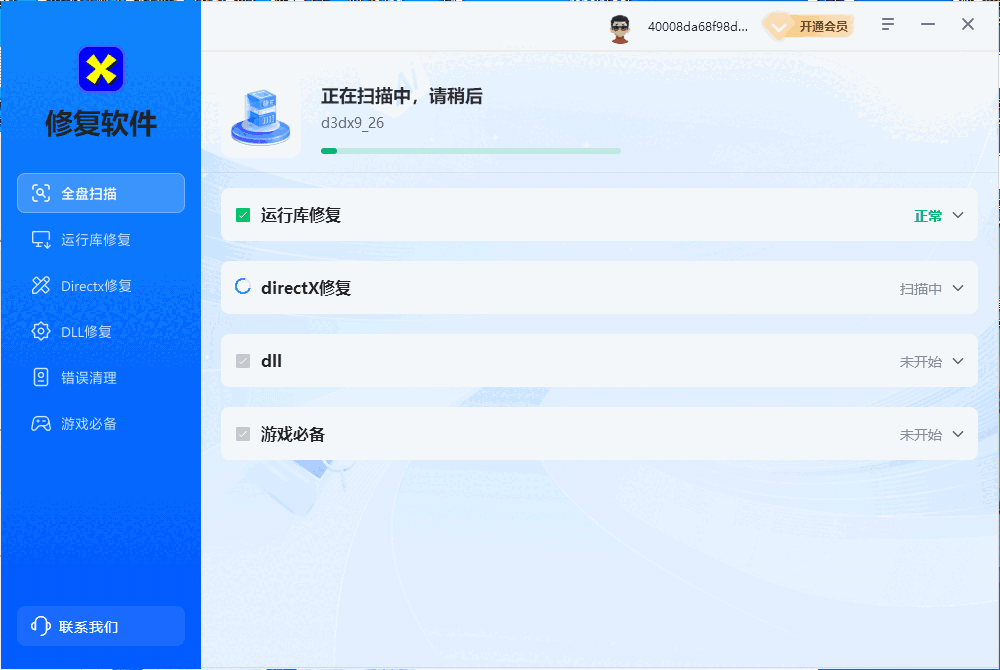Click the 联系我们 headset icon

[x=39, y=625]
